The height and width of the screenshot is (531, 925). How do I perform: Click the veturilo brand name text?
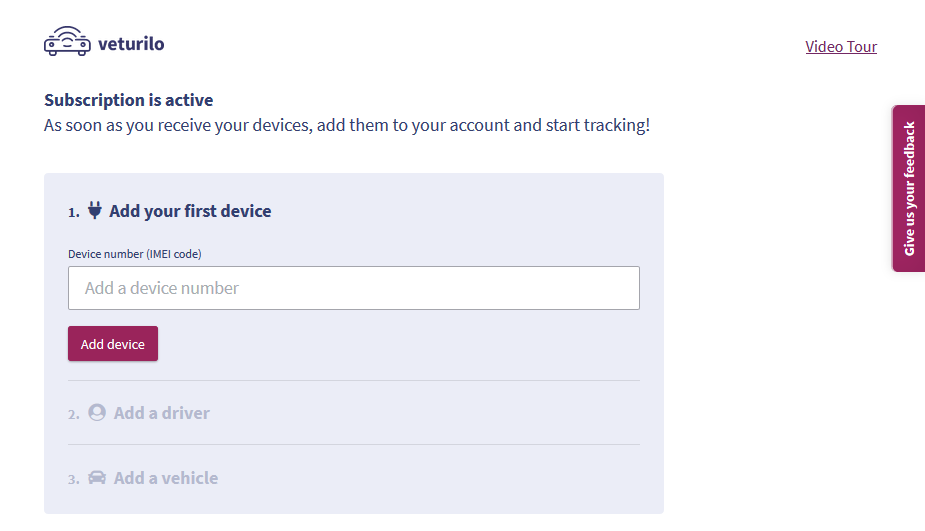[131, 44]
